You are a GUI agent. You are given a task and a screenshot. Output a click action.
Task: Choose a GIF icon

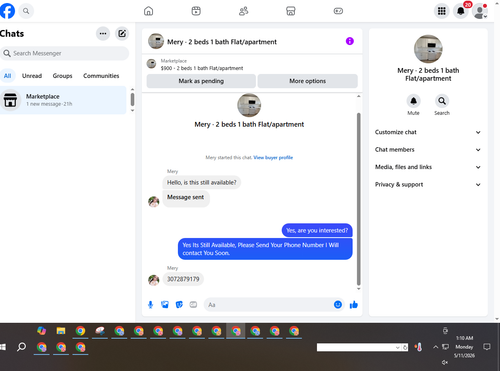point(193,305)
